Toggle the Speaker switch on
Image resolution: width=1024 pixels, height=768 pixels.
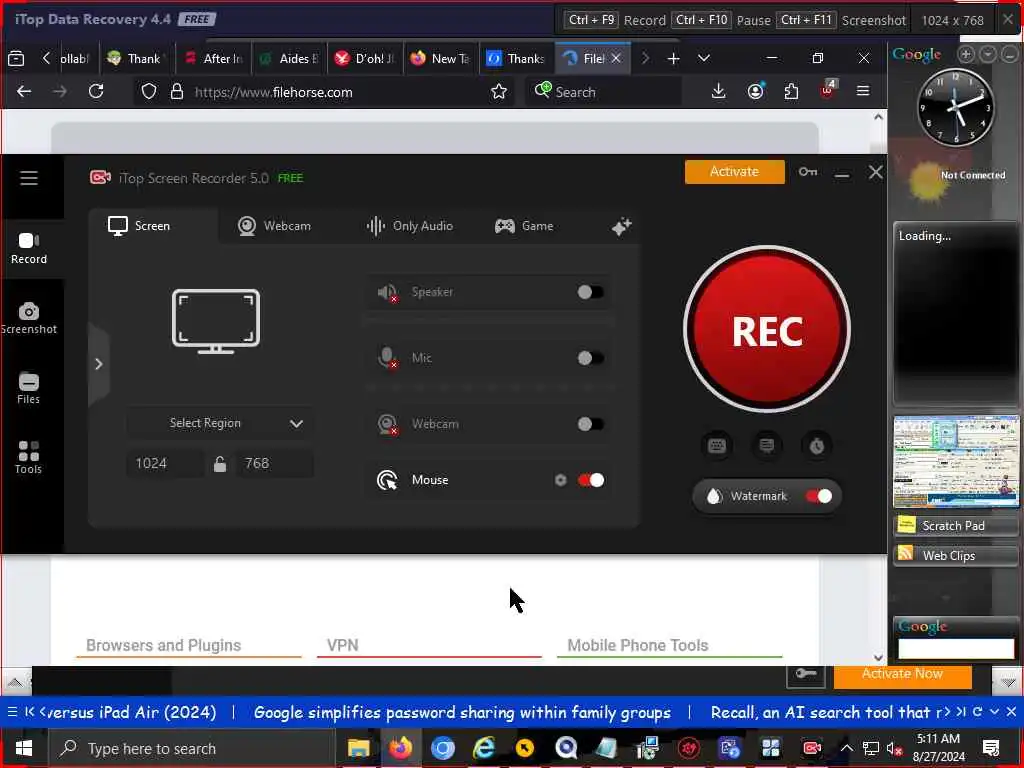590,292
